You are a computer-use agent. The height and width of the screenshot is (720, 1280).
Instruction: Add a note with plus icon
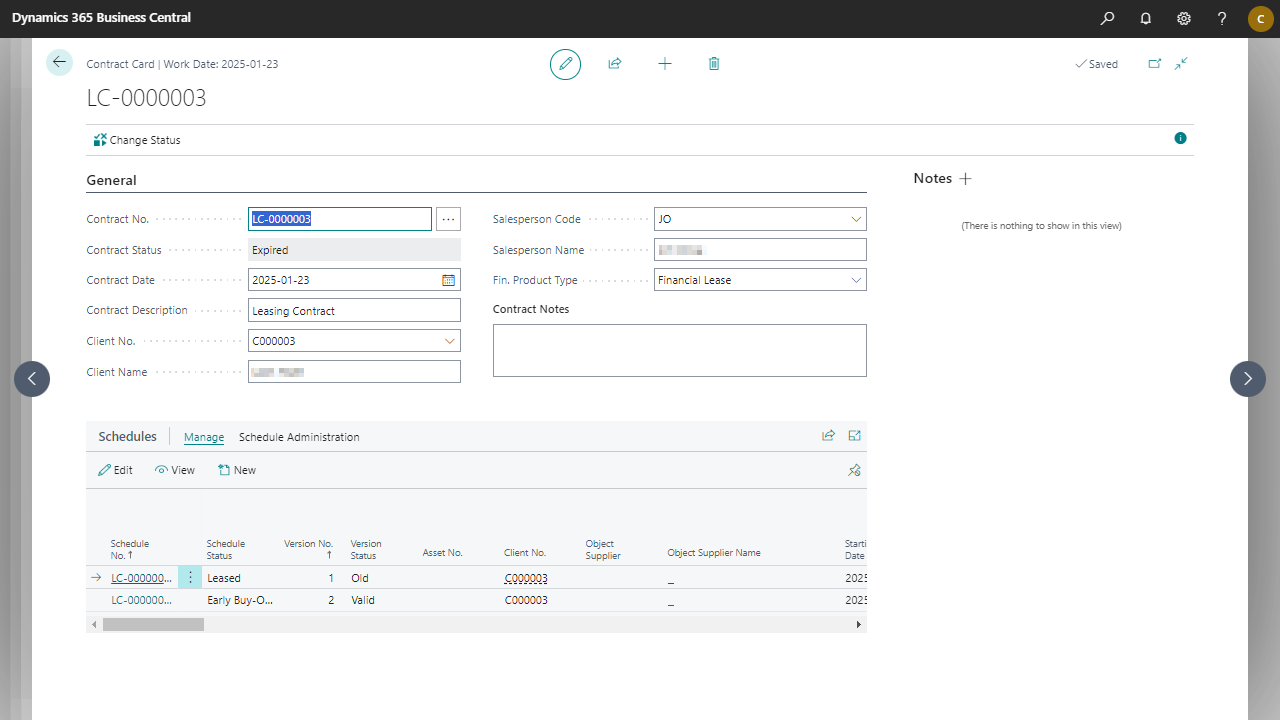965,179
